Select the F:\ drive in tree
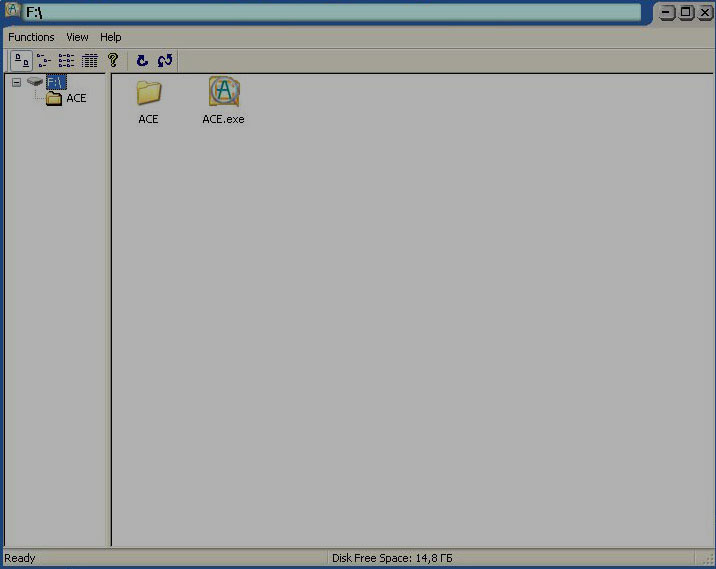The image size is (716, 569). pyautogui.click(x=55, y=82)
